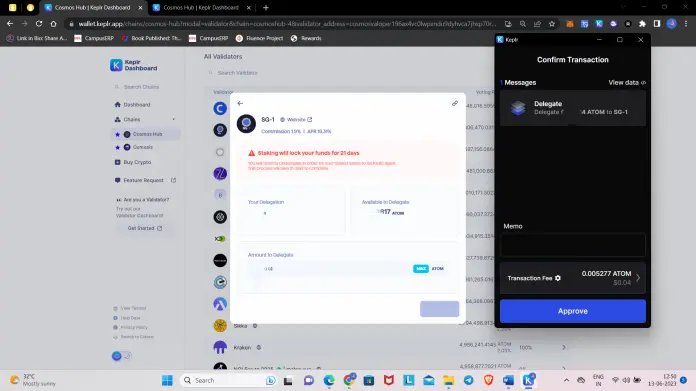Screen dimensions: 696x391
Task: Open the Keplr extension icon in toolbar
Action: pyautogui.click(x=599, y=24)
